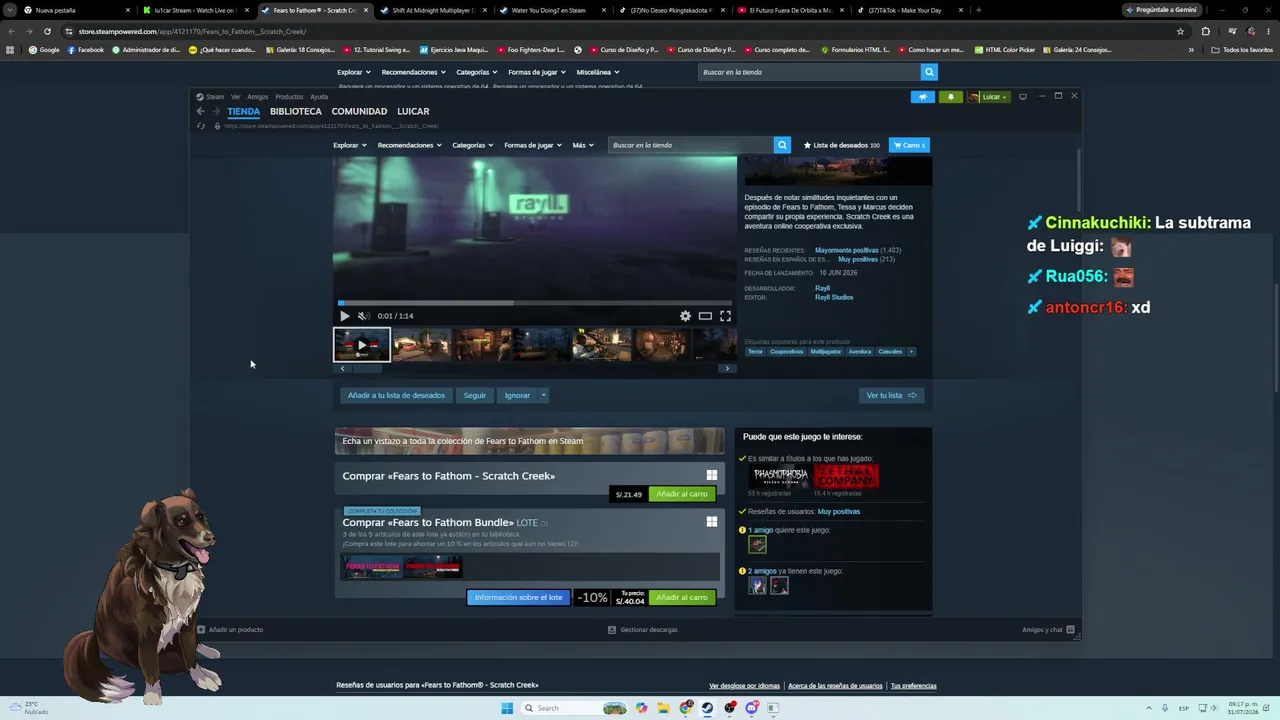The width and height of the screenshot is (1280, 720).
Task: Add a tag with the plus button
Action: [911, 352]
